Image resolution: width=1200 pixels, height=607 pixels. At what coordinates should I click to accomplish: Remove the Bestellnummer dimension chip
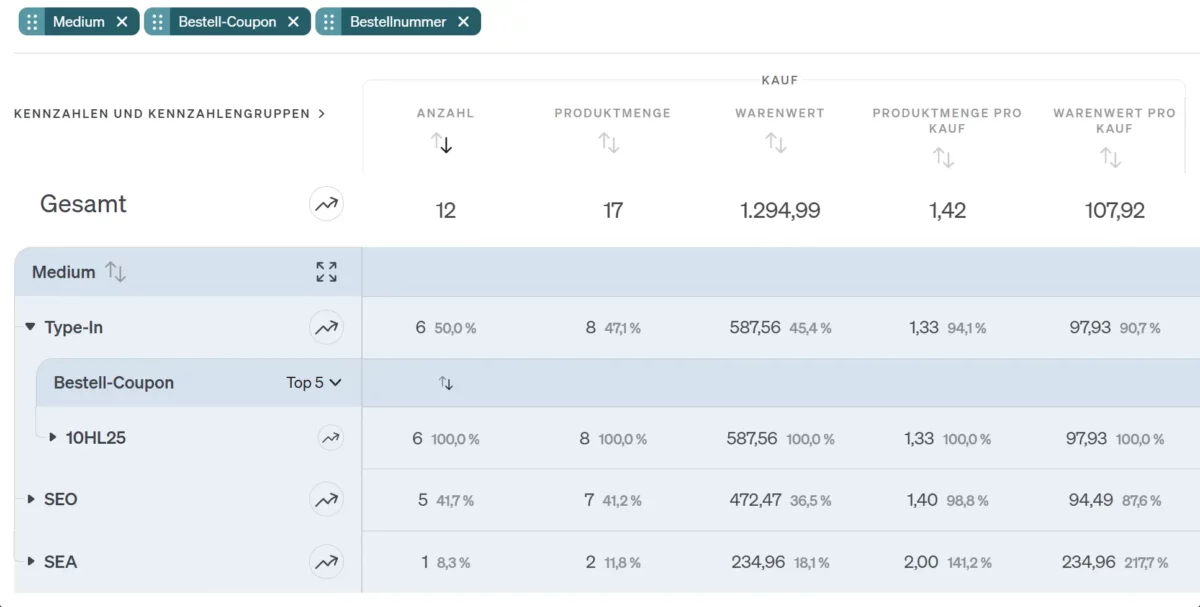[x=464, y=22]
